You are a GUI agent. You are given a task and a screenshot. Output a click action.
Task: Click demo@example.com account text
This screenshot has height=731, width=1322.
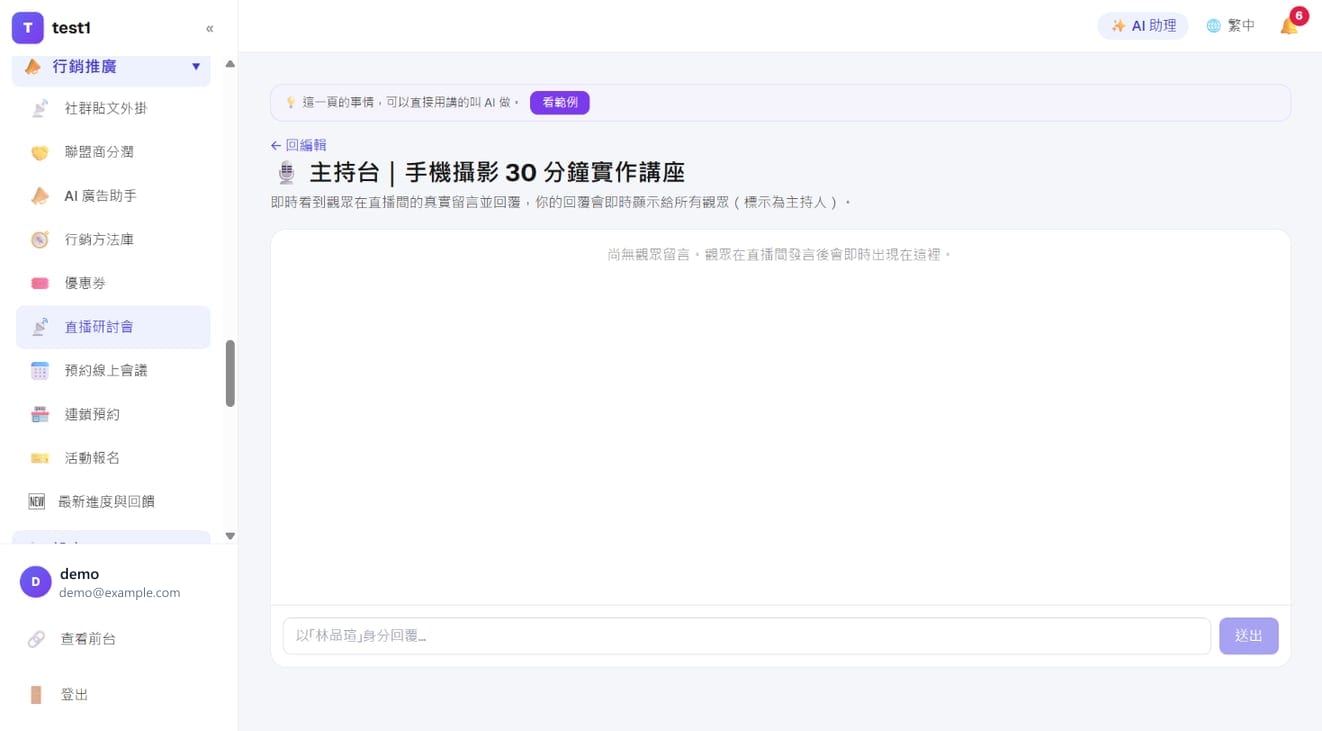[120, 593]
